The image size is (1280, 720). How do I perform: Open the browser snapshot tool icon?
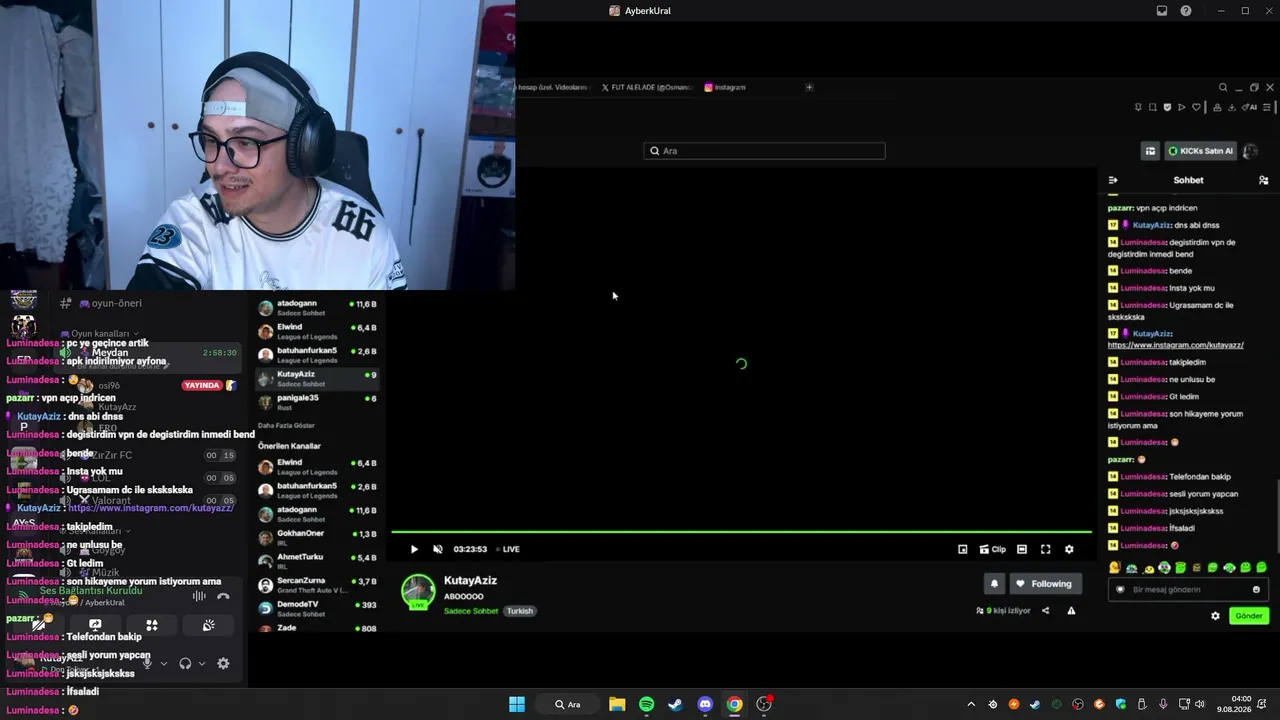[1153, 107]
